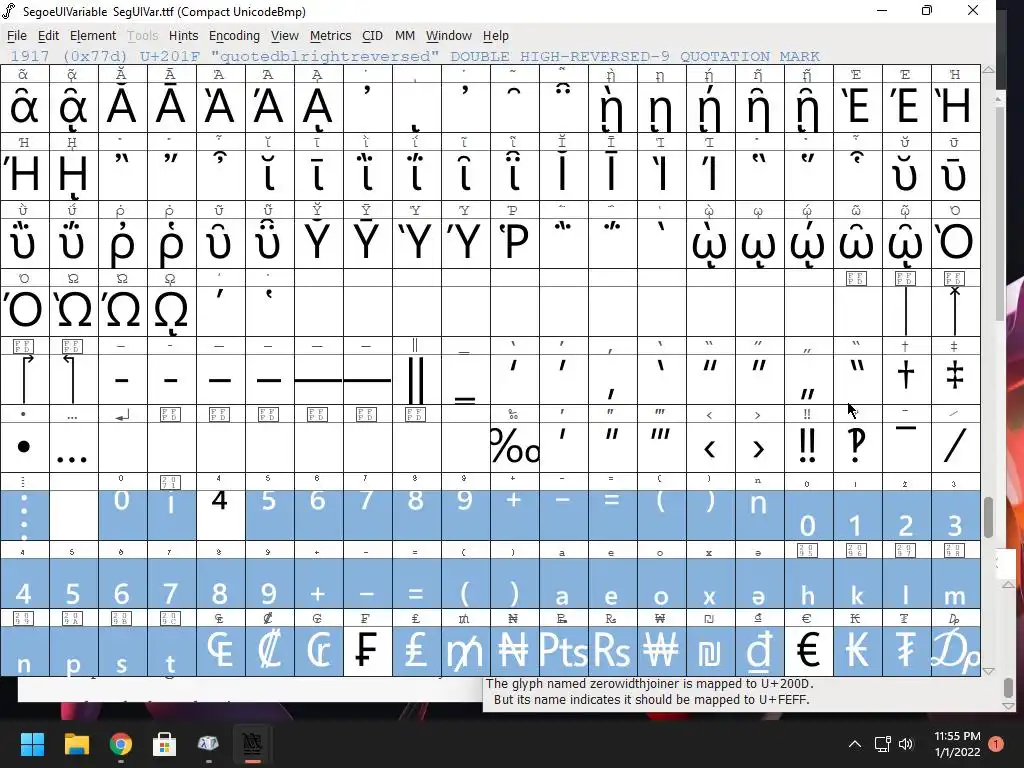1024x768 pixels.
Task: Select the New Sheqel ₪ glyph cell
Action: pos(711,651)
